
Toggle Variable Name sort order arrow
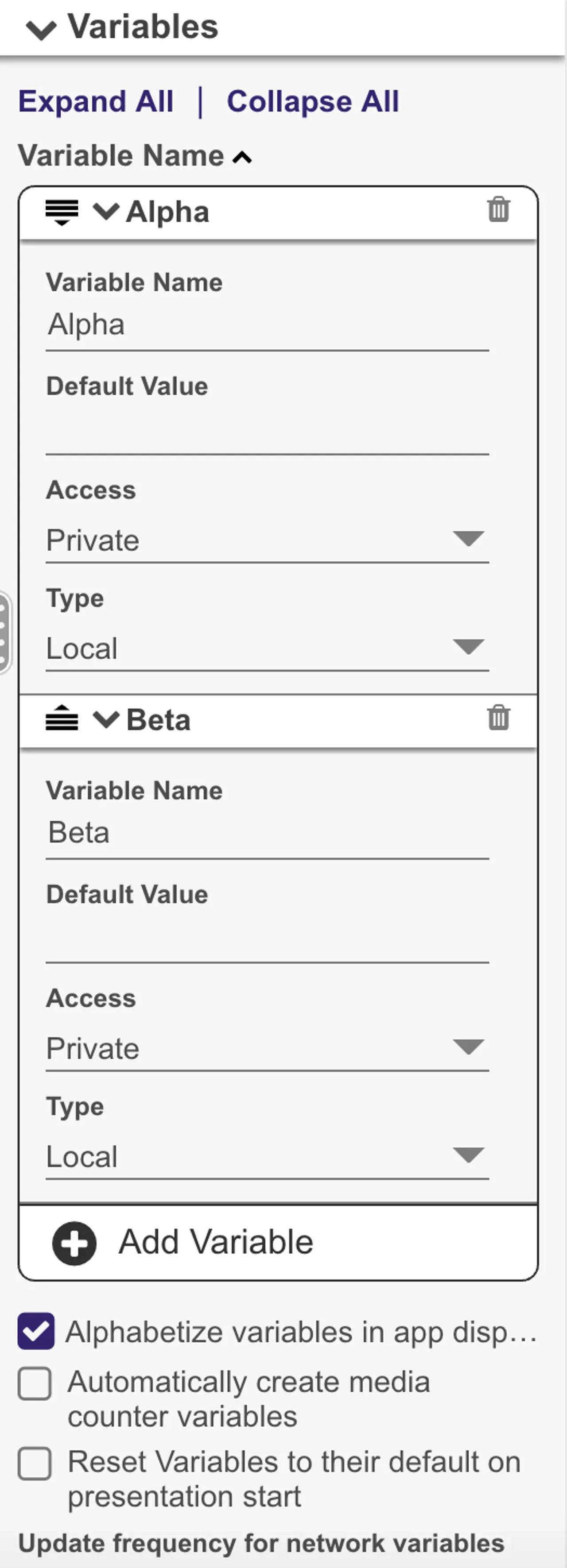pyautogui.click(x=242, y=158)
